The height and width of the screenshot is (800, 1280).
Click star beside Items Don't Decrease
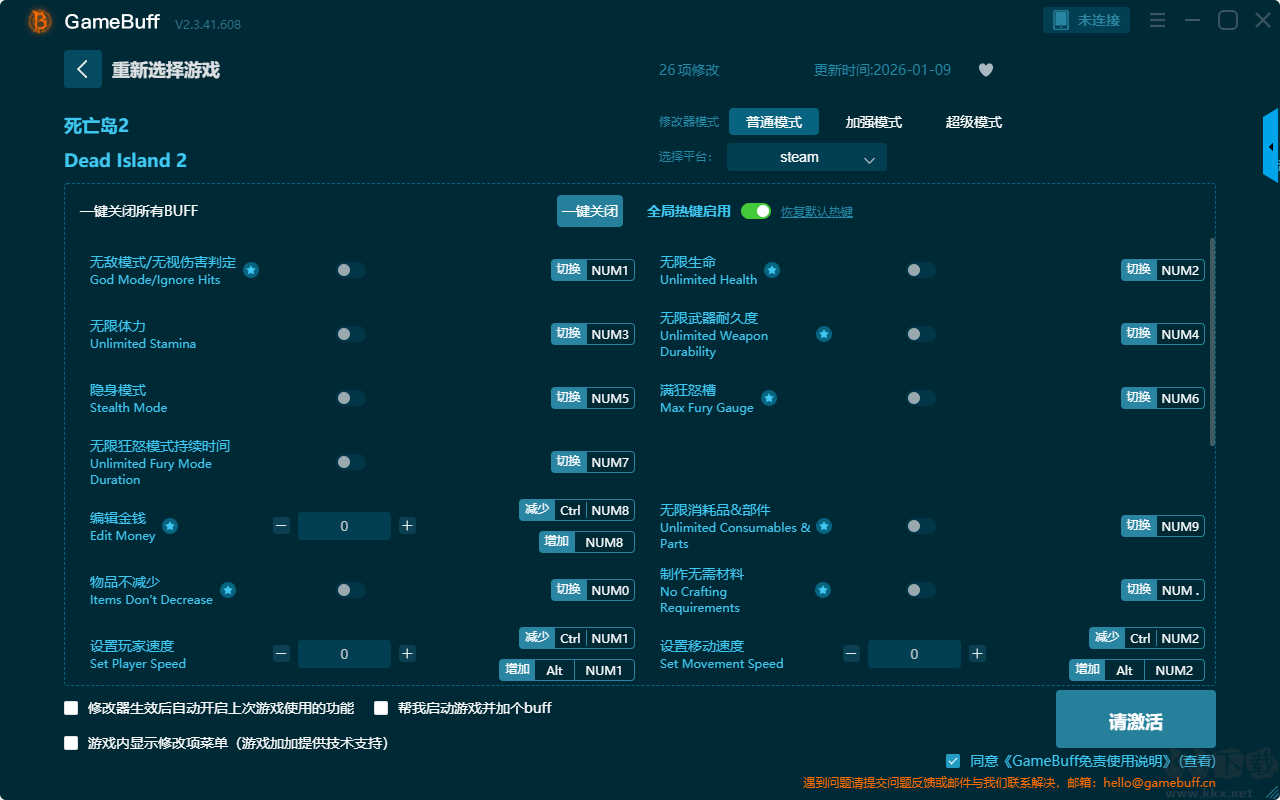point(228,590)
